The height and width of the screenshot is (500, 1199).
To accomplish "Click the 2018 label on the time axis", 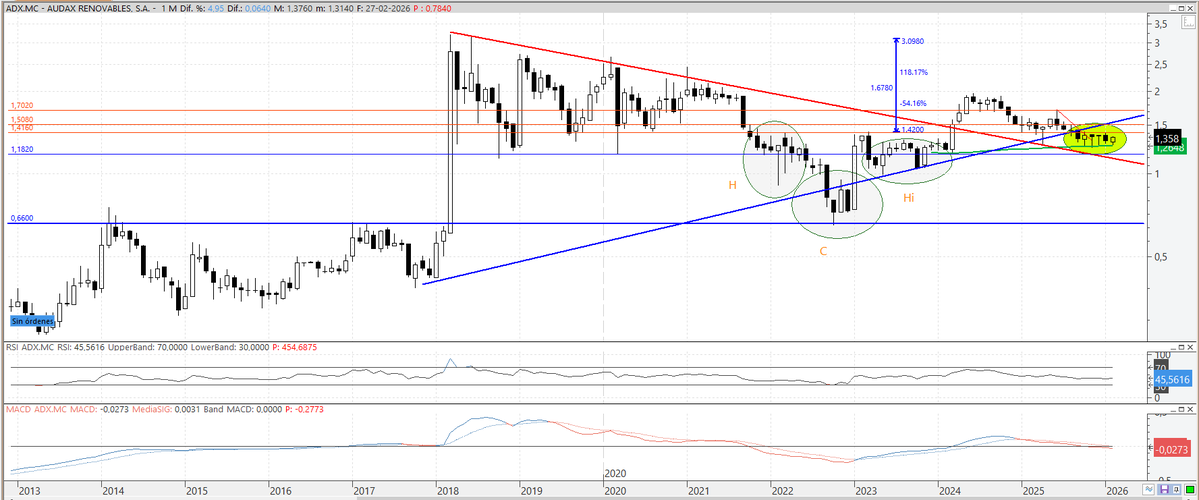I will pyautogui.click(x=447, y=489).
